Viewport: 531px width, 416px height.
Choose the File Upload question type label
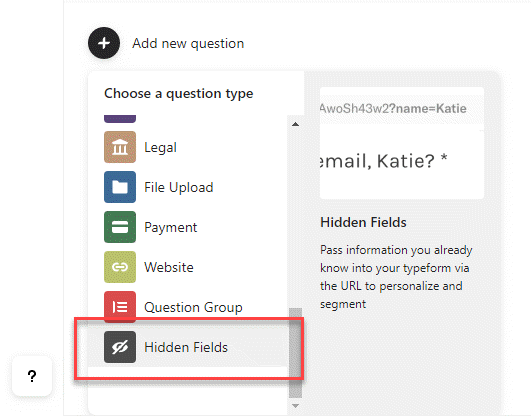click(x=179, y=187)
